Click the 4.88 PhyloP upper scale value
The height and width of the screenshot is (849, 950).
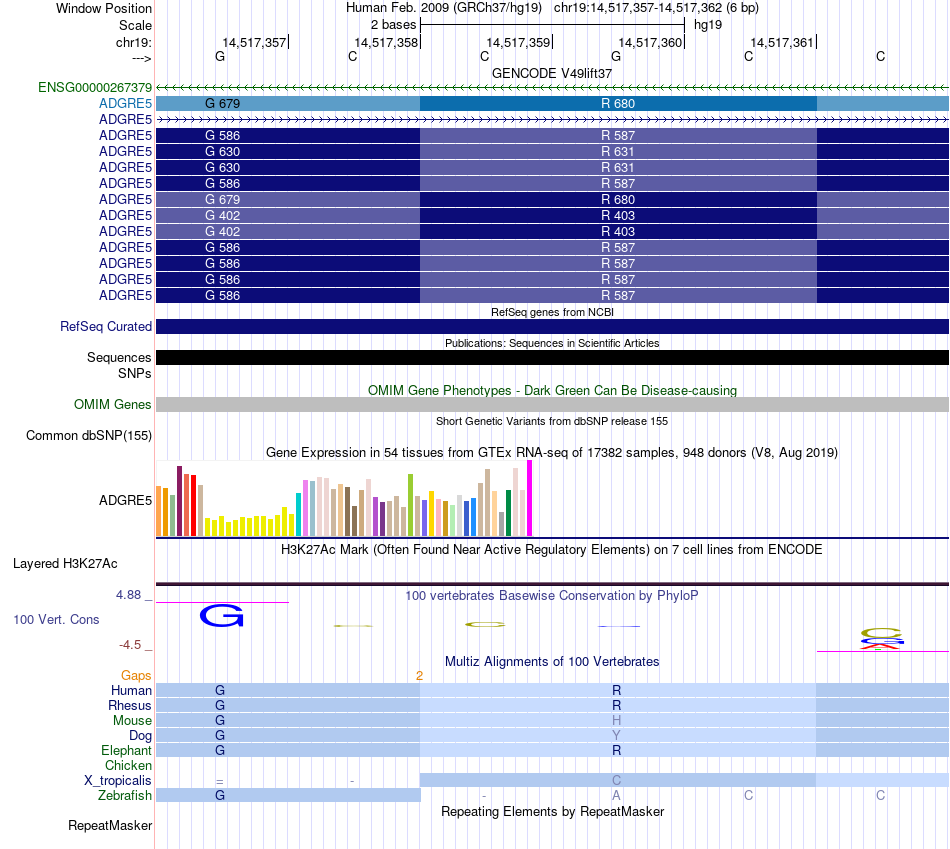click(128, 595)
